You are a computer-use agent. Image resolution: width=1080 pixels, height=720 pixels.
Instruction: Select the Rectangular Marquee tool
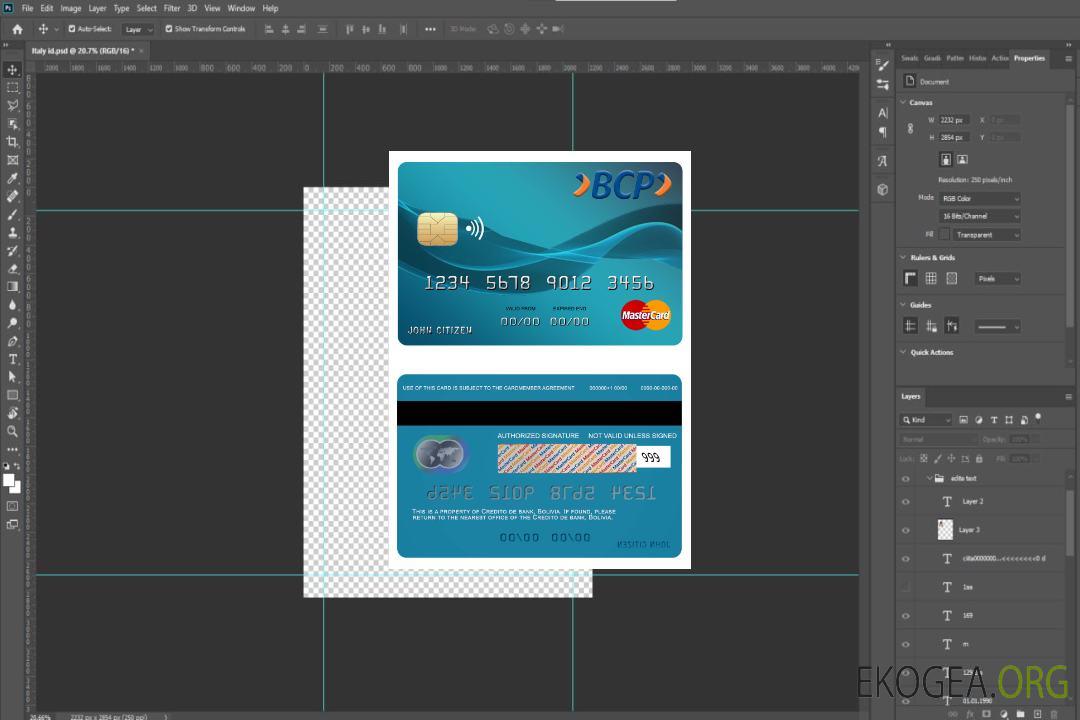(12, 88)
